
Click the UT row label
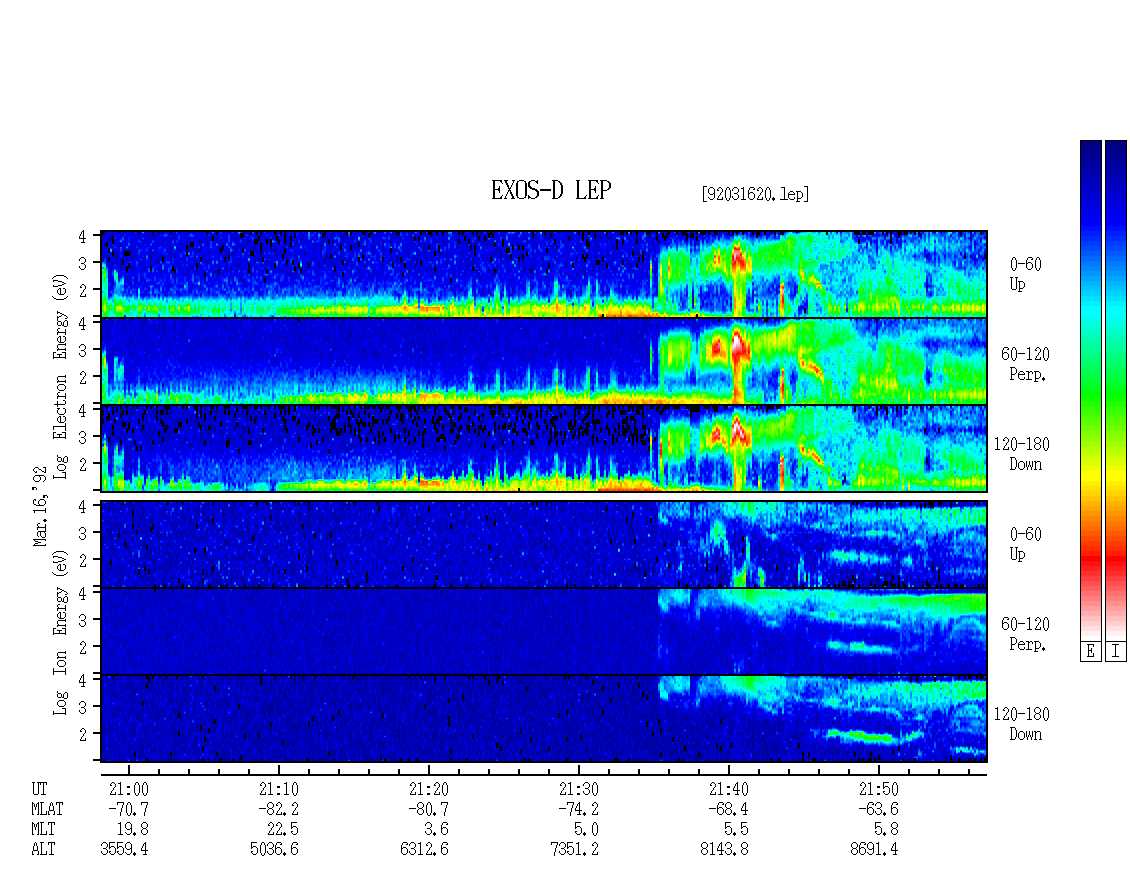pyautogui.click(x=39, y=789)
